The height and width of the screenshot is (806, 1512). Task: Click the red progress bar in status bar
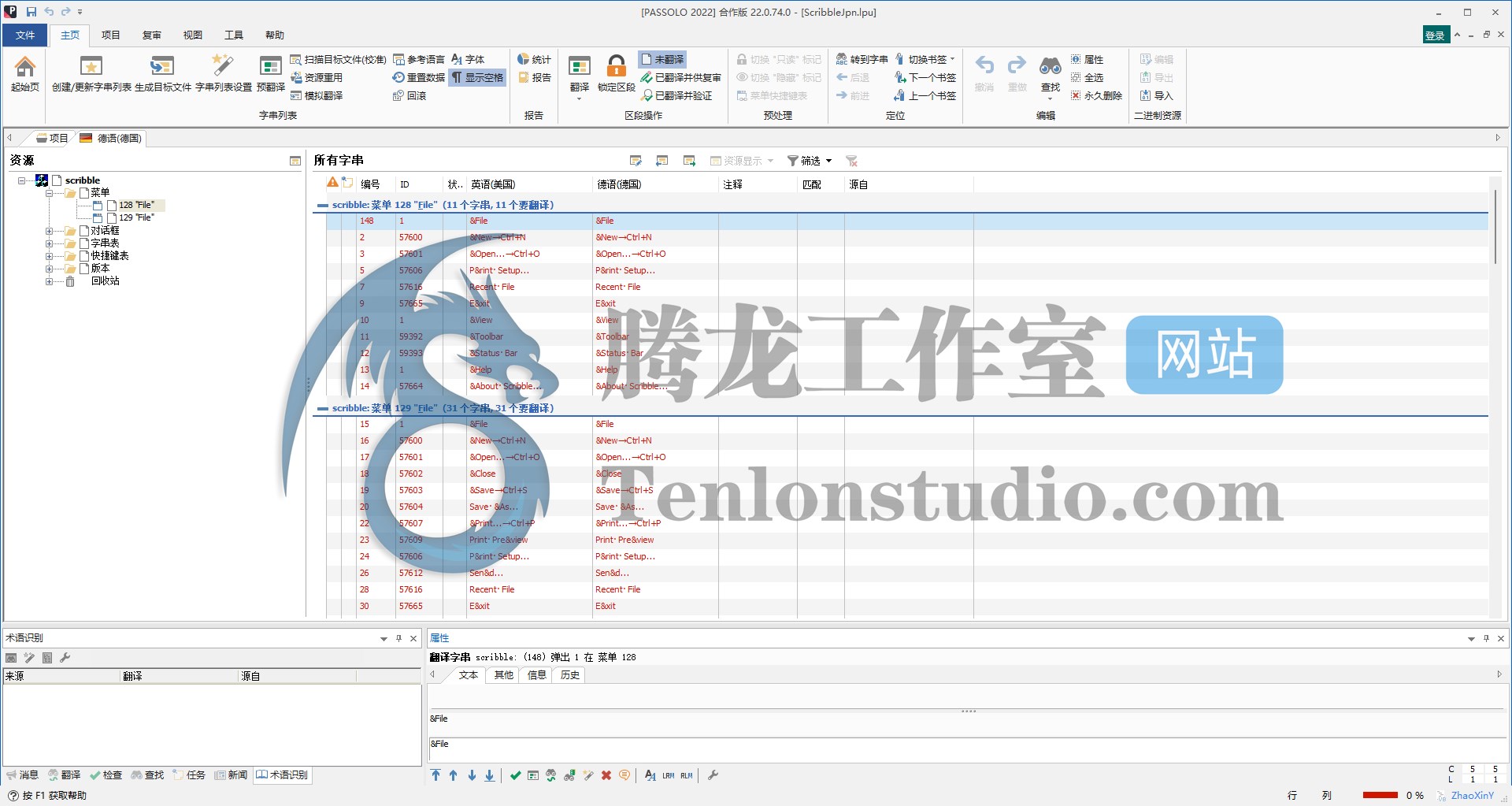(1380, 795)
